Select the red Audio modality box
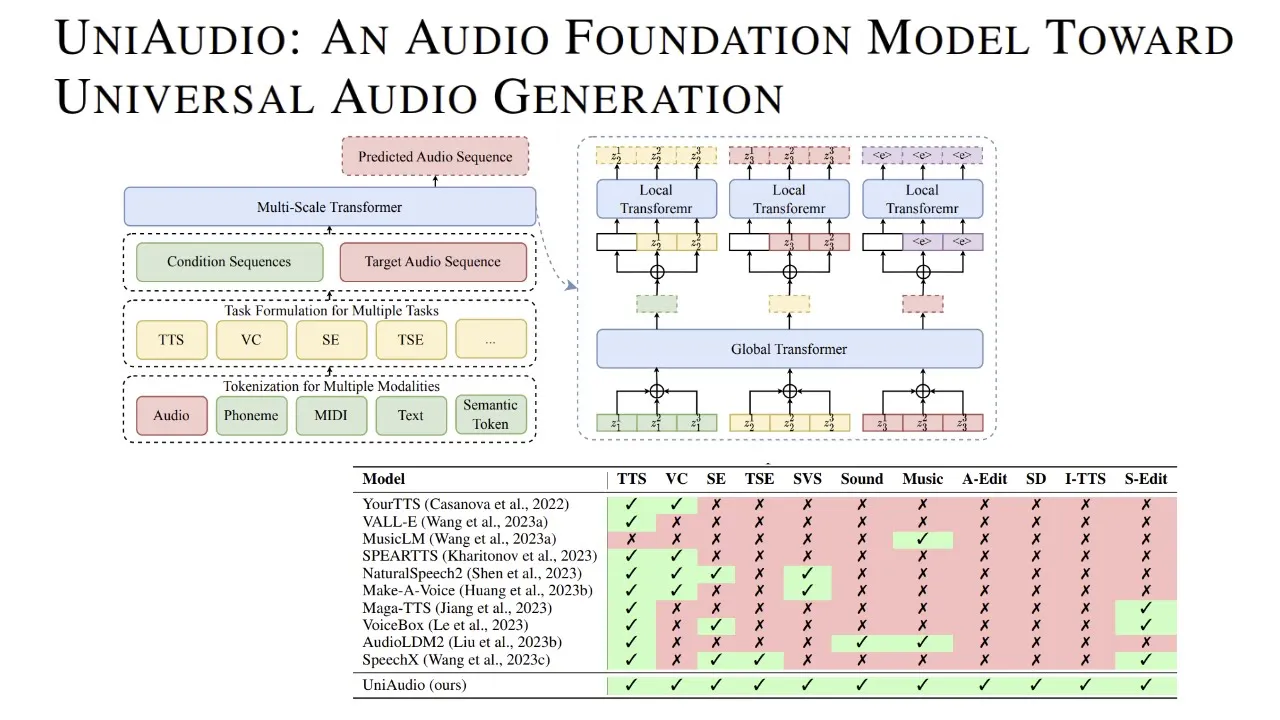This screenshot has width=1280, height=720. [x=171, y=416]
